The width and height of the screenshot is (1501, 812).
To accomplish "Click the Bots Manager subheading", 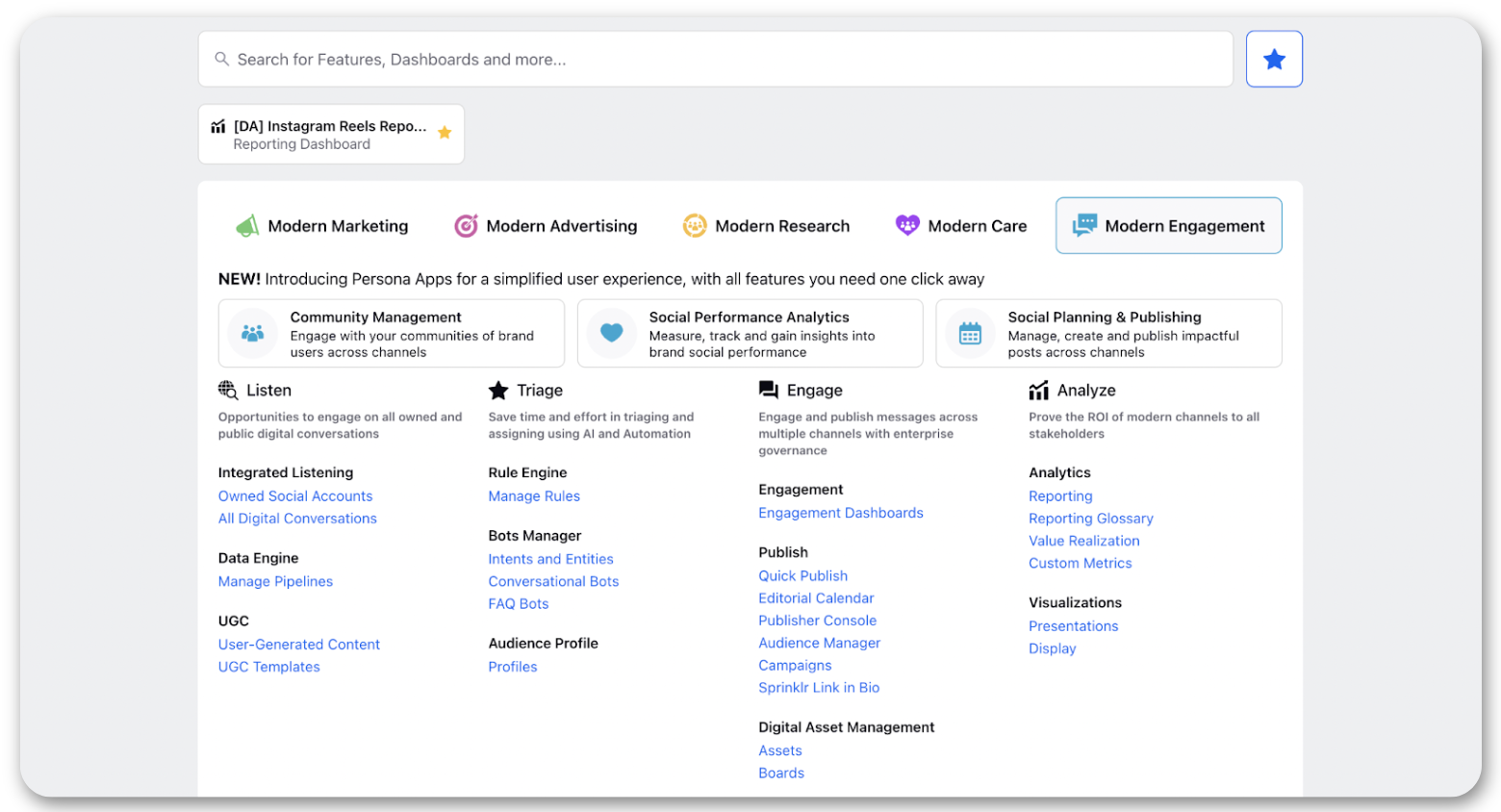I will pos(535,536).
